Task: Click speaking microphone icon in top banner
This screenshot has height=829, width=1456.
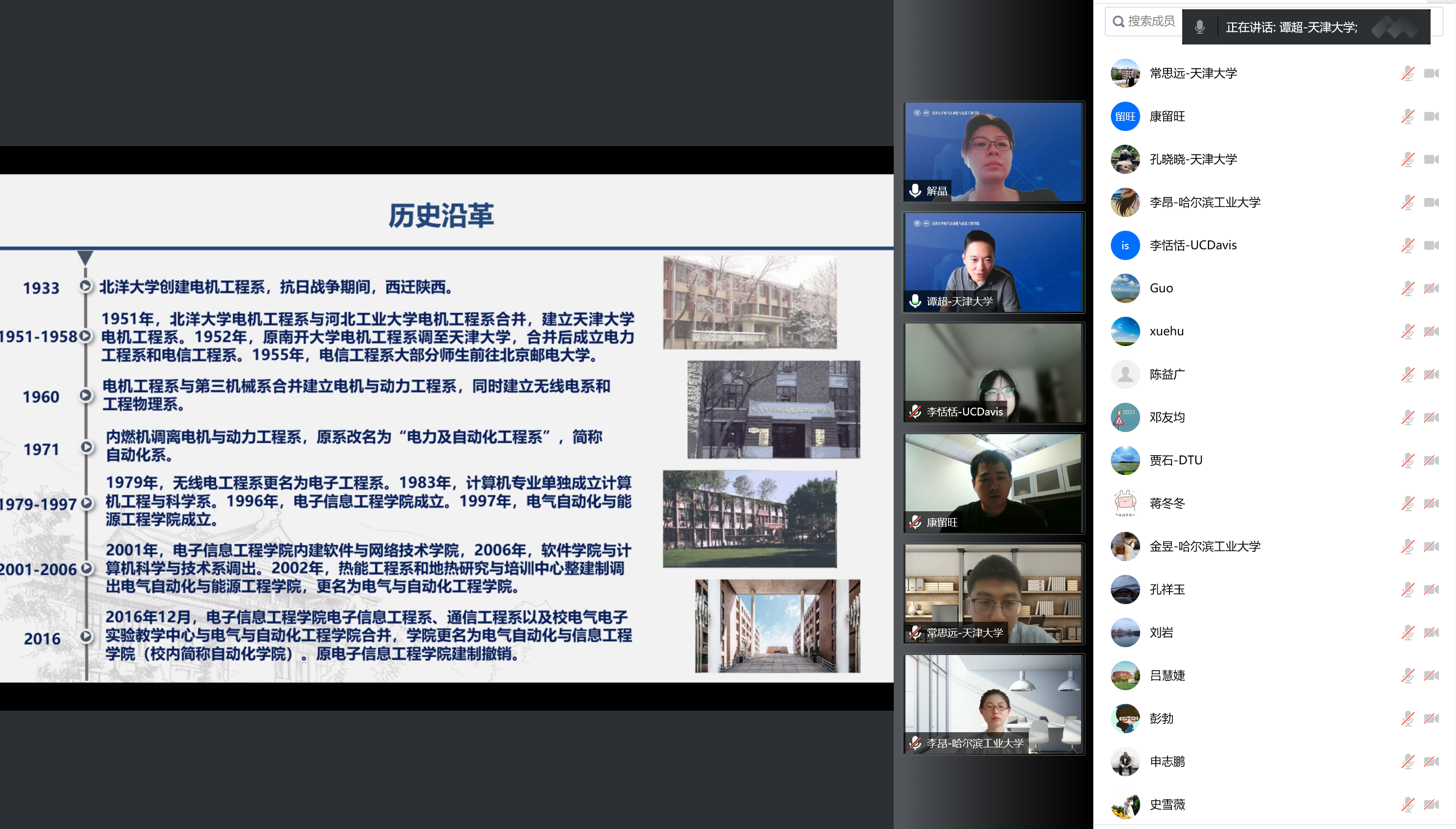Action: (x=1200, y=27)
